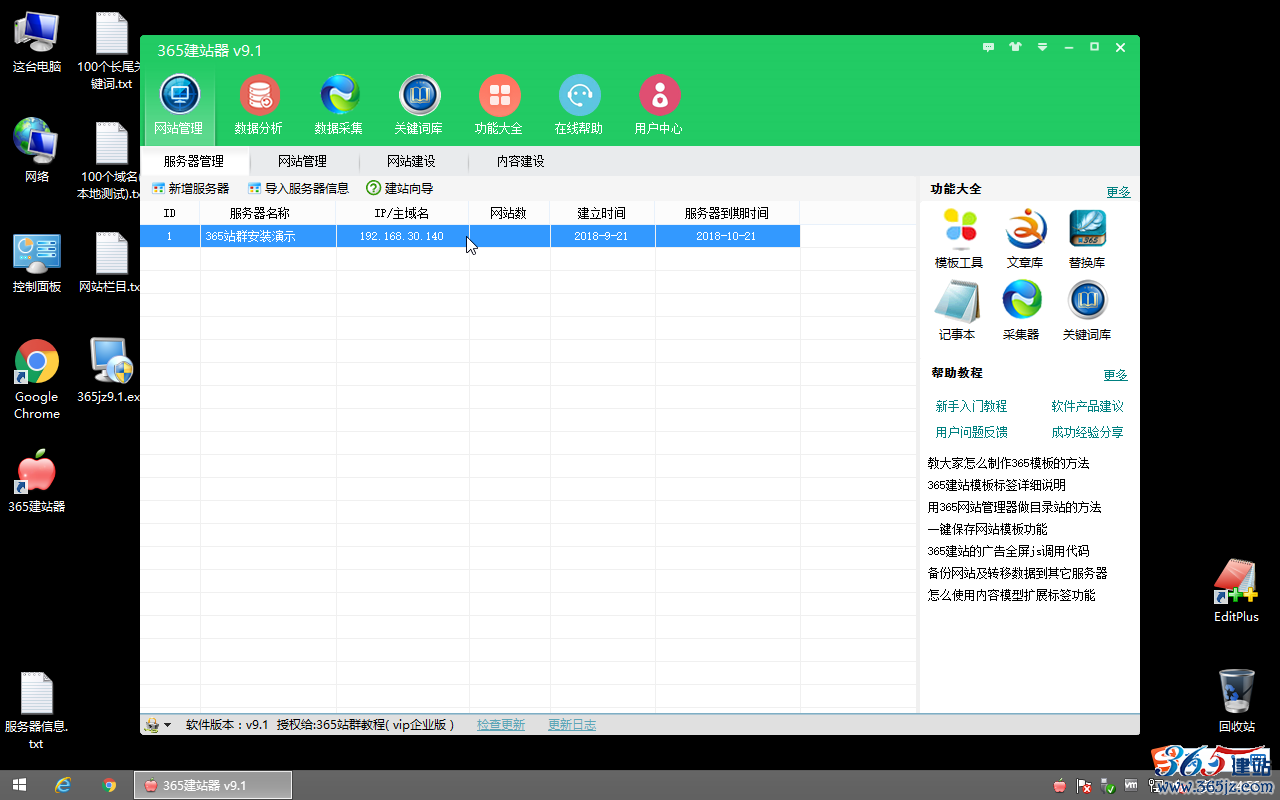Viewport: 1280px width, 800px height.
Task: Launch 记事本 in the 功能大全 panel
Action: 957,310
